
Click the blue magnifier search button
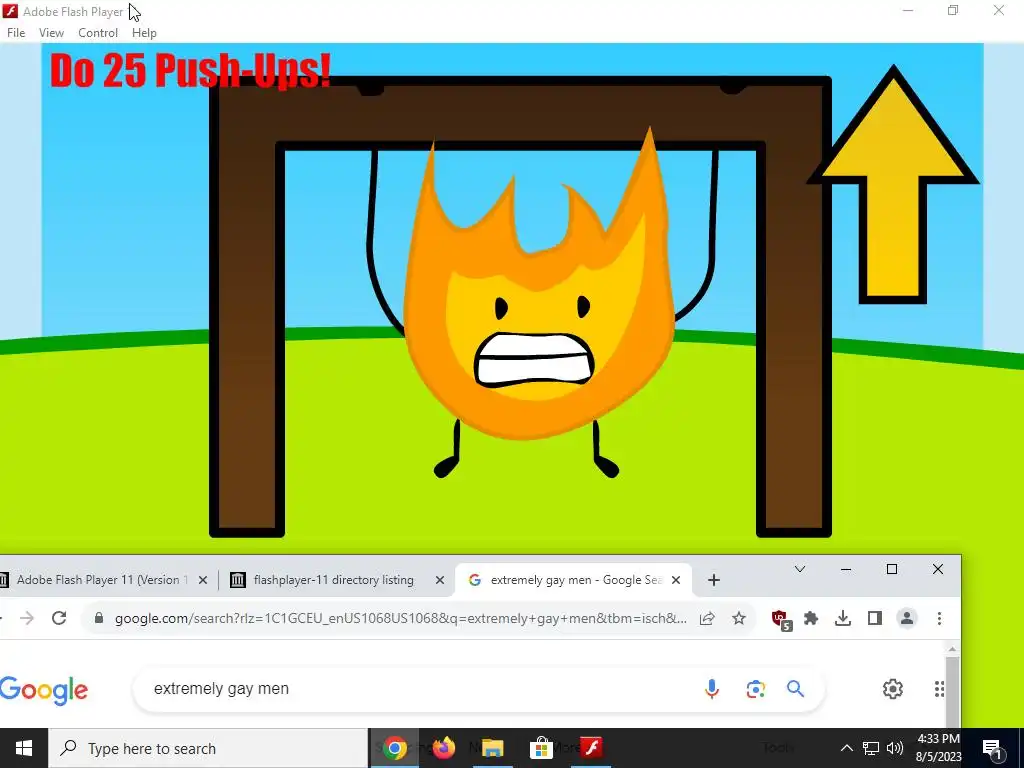tap(795, 689)
